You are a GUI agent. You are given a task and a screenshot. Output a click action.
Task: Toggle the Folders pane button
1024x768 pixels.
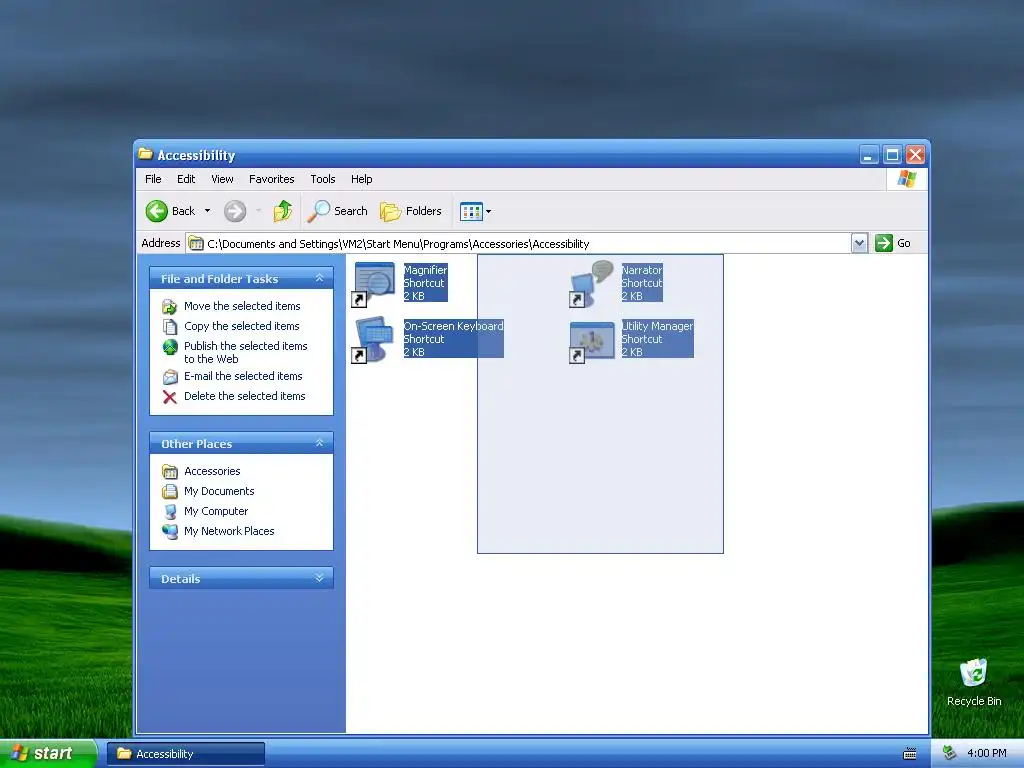click(411, 211)
